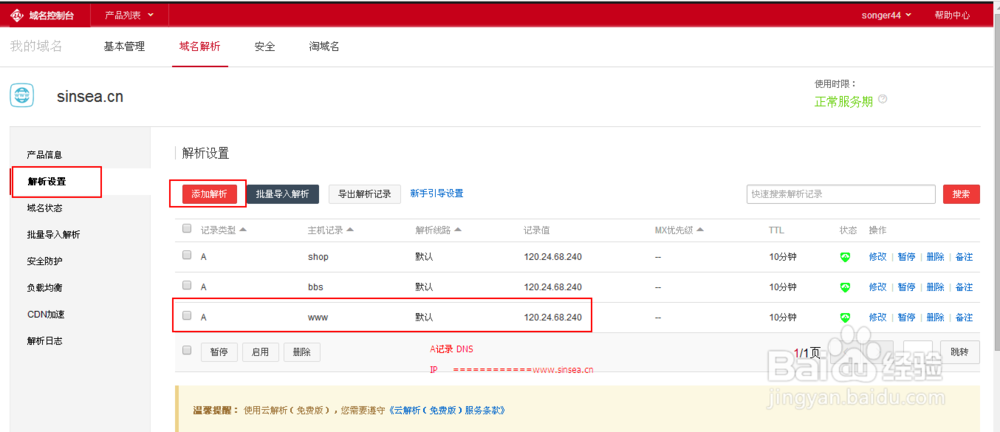Click the 导出解析记录 button
The image size is (1000, 432).
pyautogui.click(x=365, y=194)
